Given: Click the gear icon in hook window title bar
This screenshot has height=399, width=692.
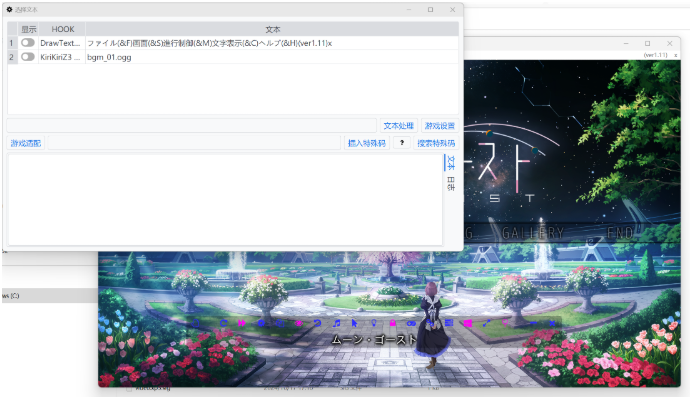Looking at the screenshot, I should (9, 9).
